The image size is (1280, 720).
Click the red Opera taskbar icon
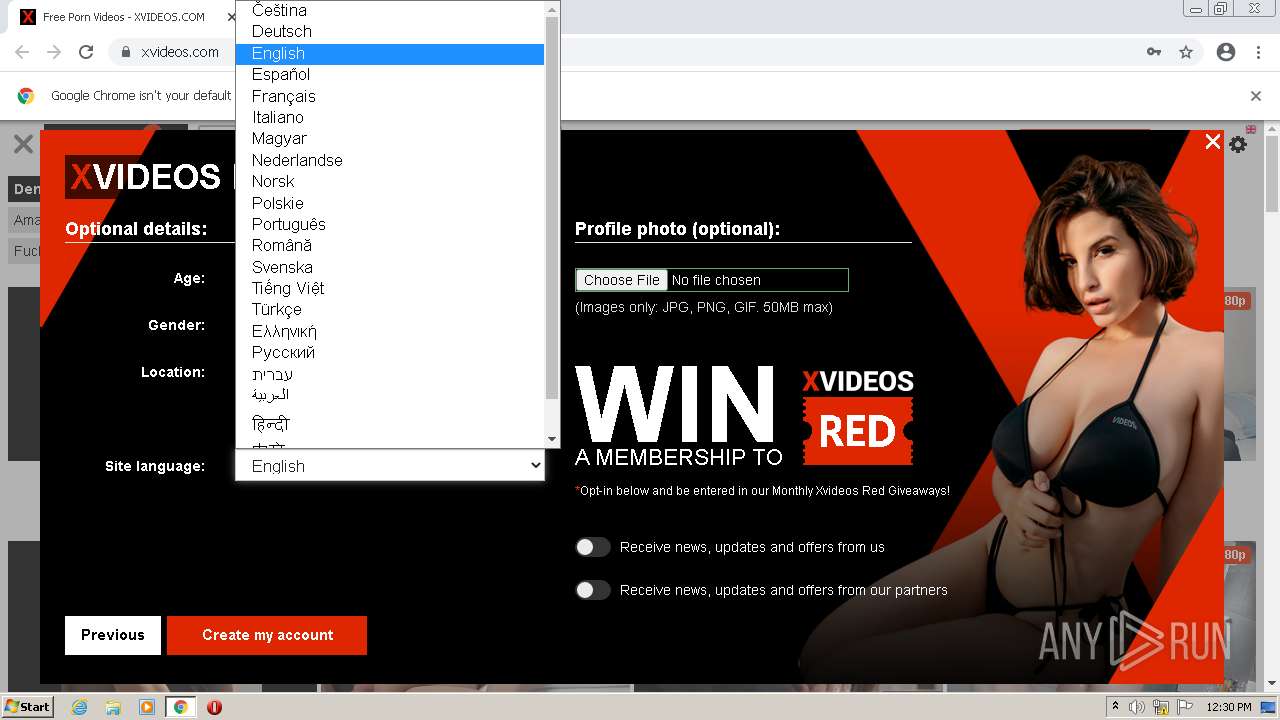click(214, 707)
